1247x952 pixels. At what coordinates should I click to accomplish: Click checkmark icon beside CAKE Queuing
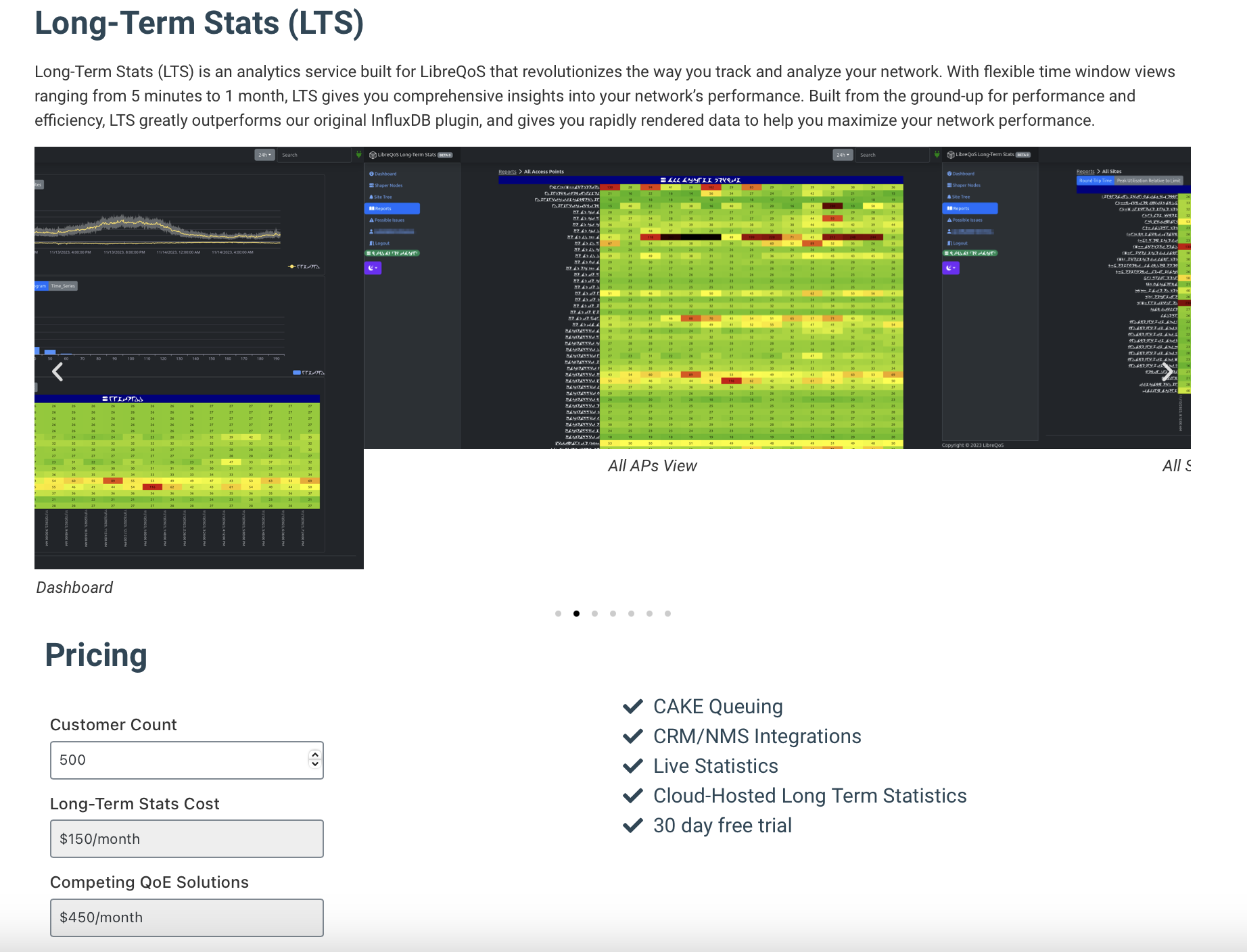(x=632, y=707)
